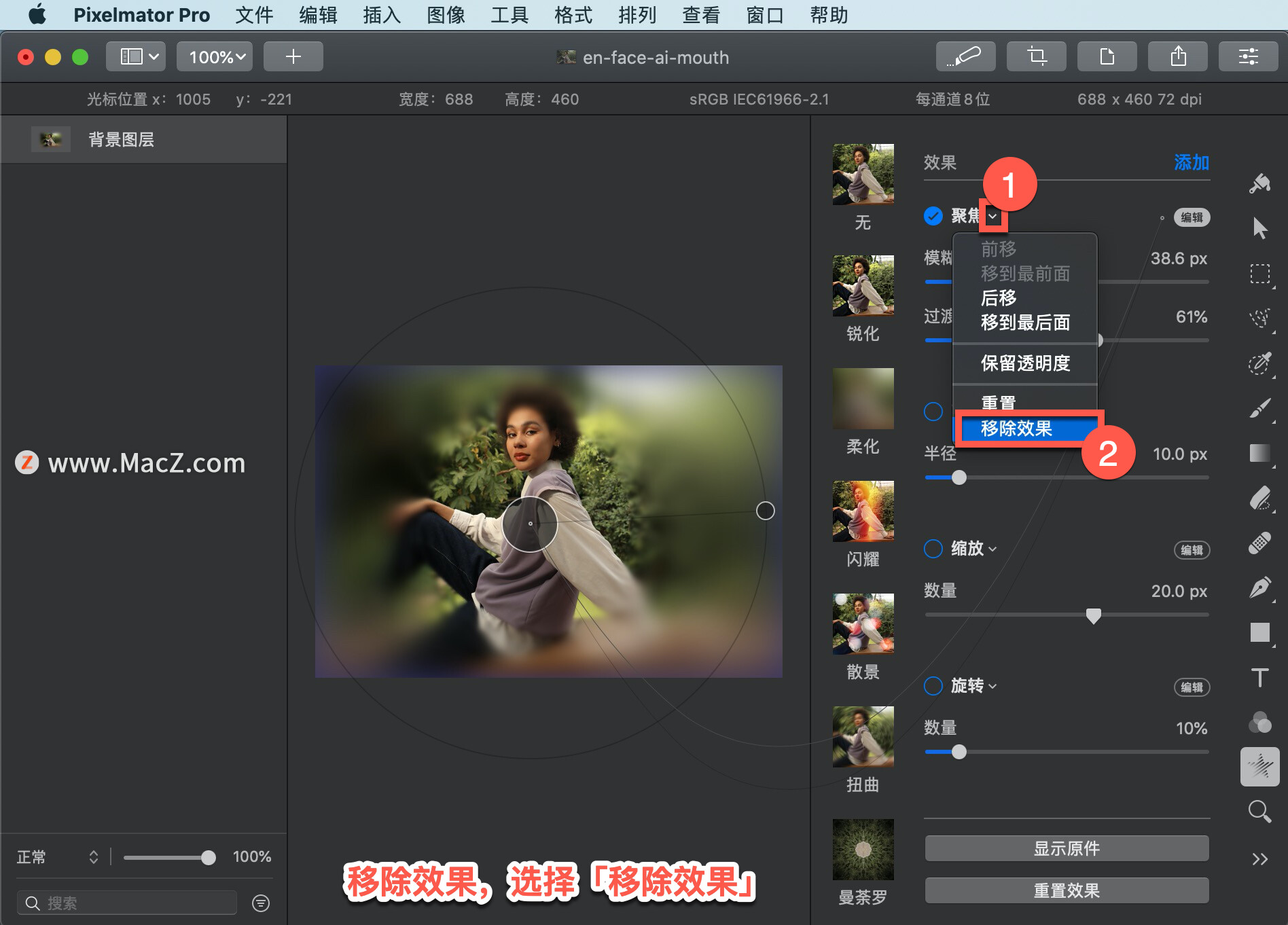Click 编辑 button for 聚焦 effect

point(1192,217)
